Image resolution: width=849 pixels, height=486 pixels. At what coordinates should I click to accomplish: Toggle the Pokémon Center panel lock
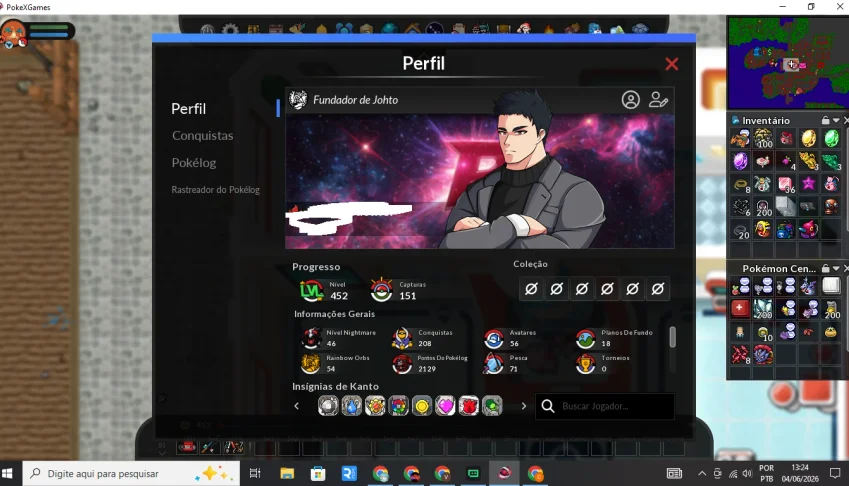(x=825, y=268)
